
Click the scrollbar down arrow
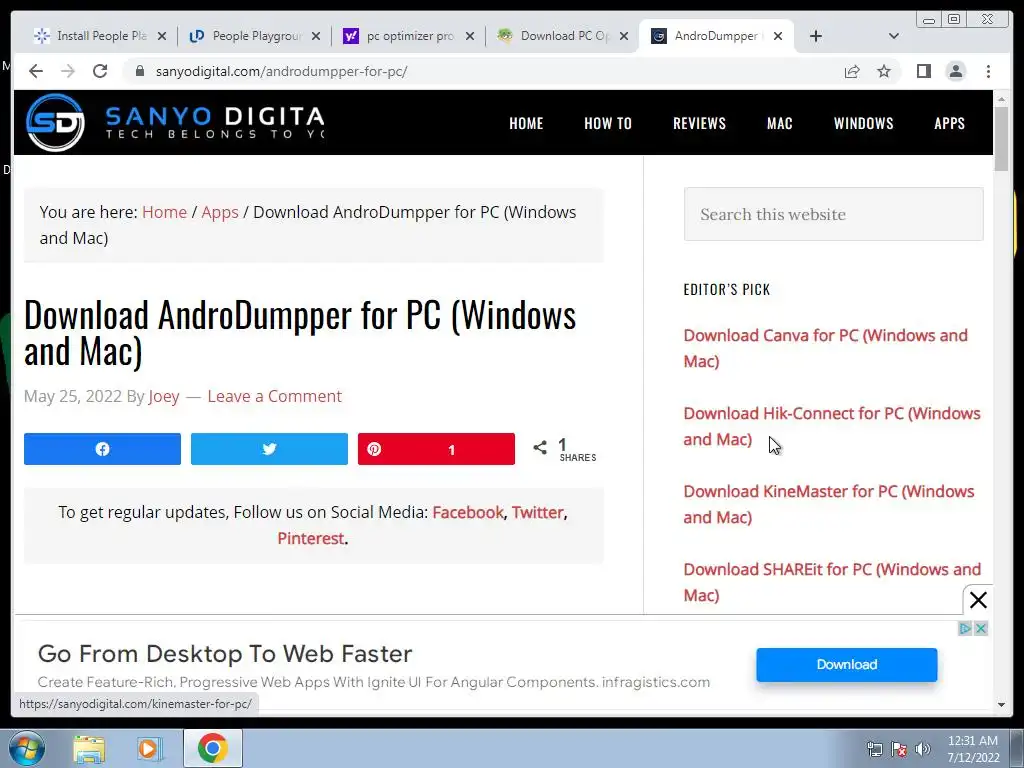click(x=1001, y=705)
